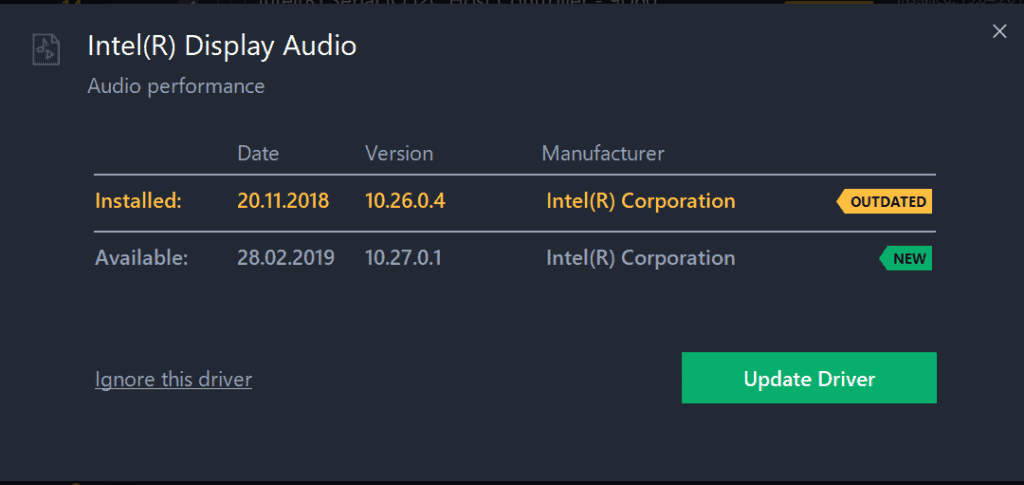This screenshot has width=1024, height=485.
Task: Select the Available row label
Action: [141, 258]
